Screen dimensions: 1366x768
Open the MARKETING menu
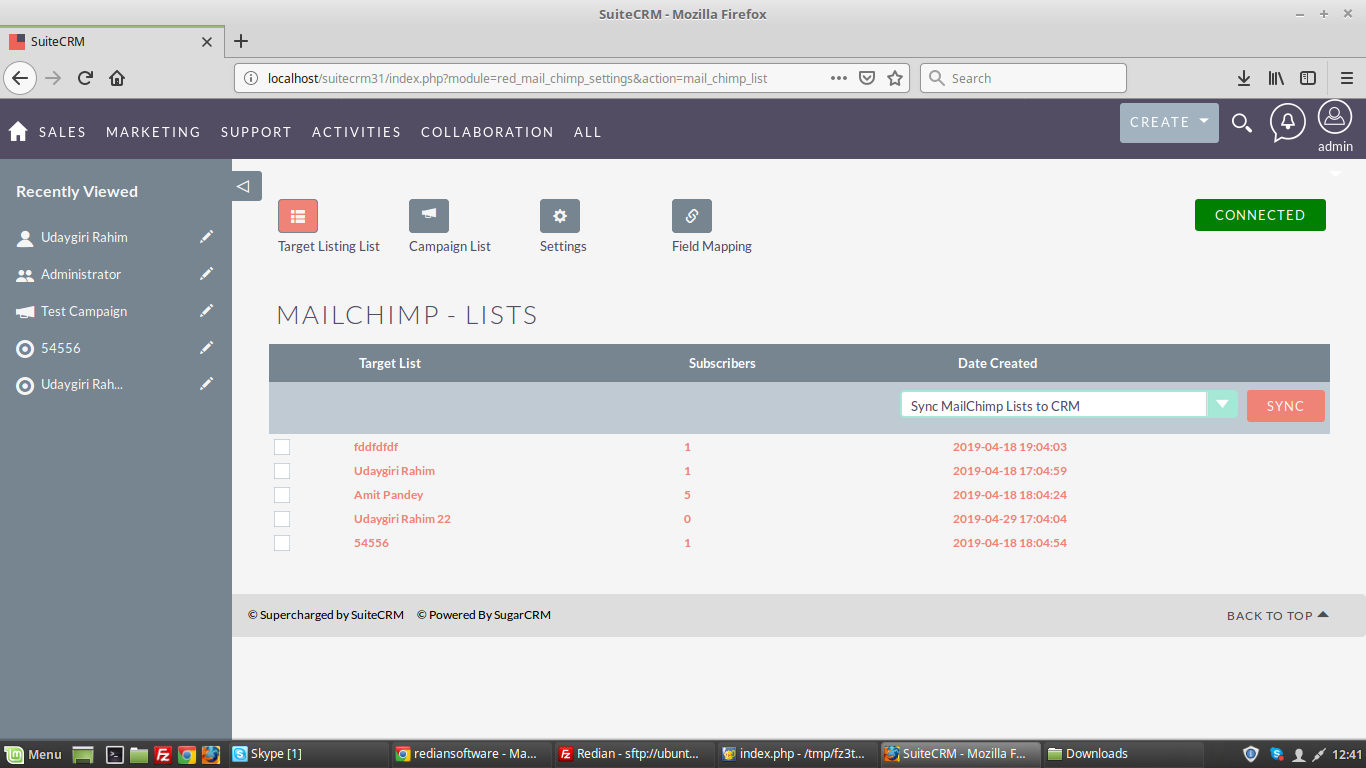[x=153, y=132]
